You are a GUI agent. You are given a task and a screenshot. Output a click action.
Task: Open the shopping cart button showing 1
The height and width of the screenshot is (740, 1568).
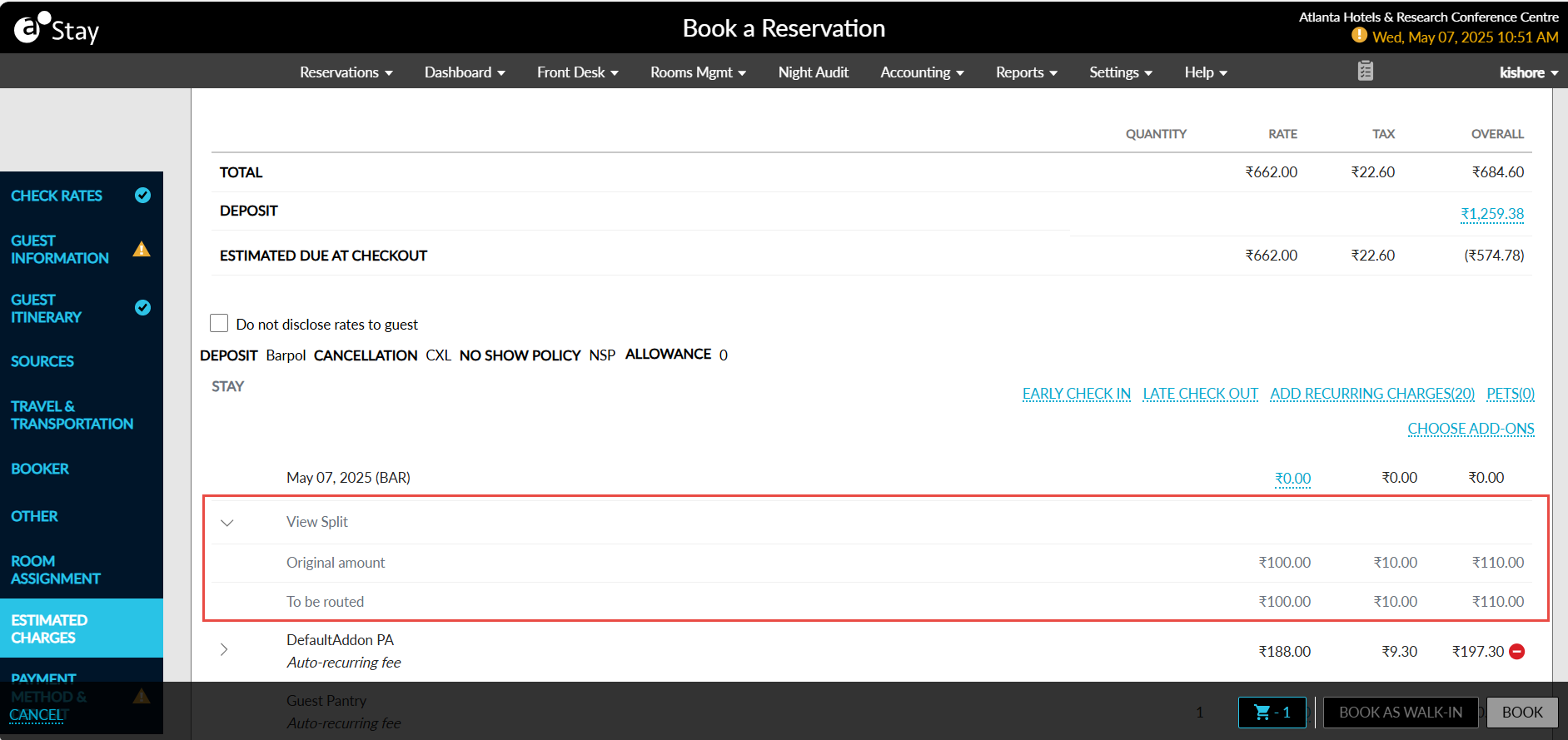pos(1272,713)
